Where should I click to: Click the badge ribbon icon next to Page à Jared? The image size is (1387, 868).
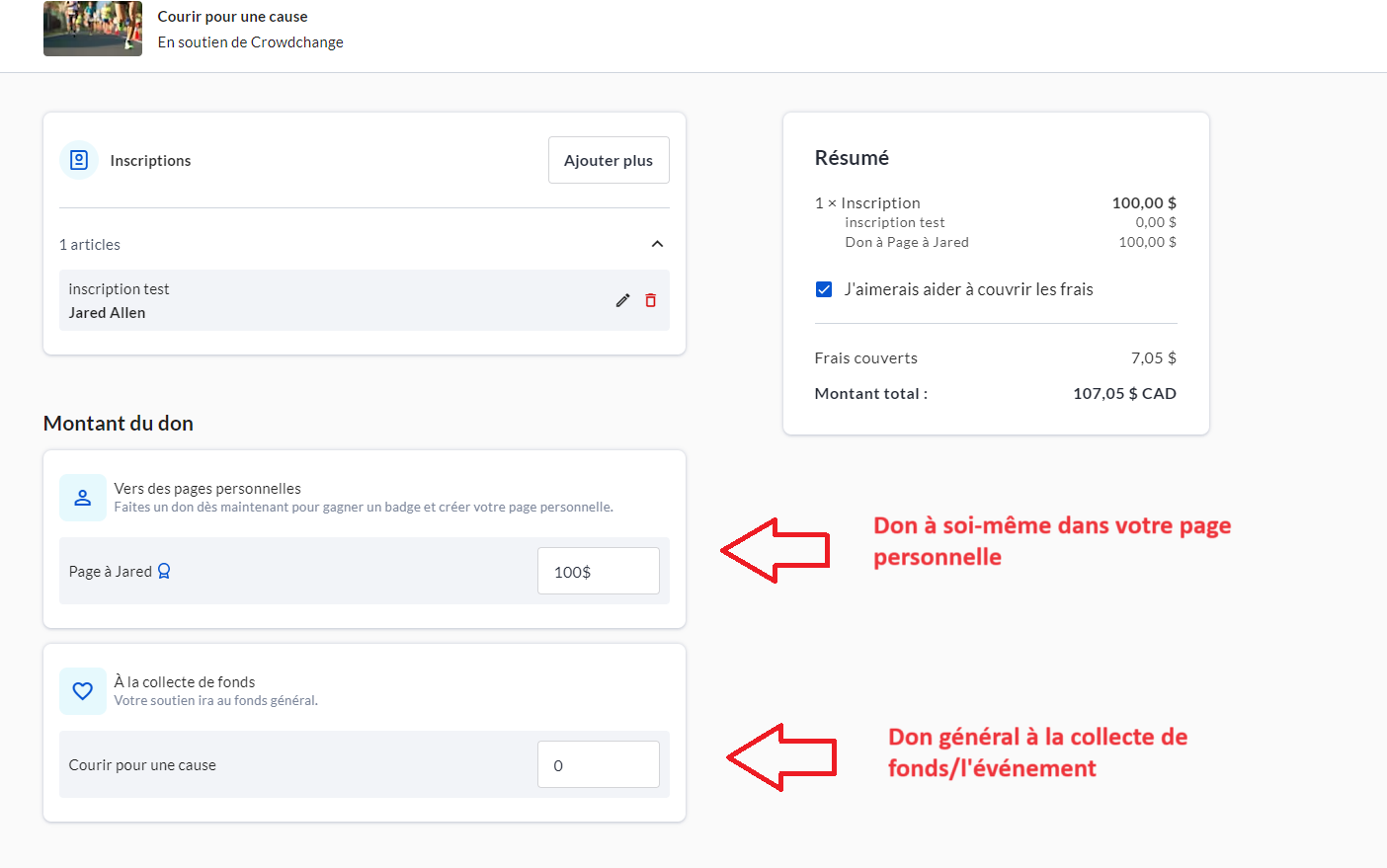[x=164, y=571]
